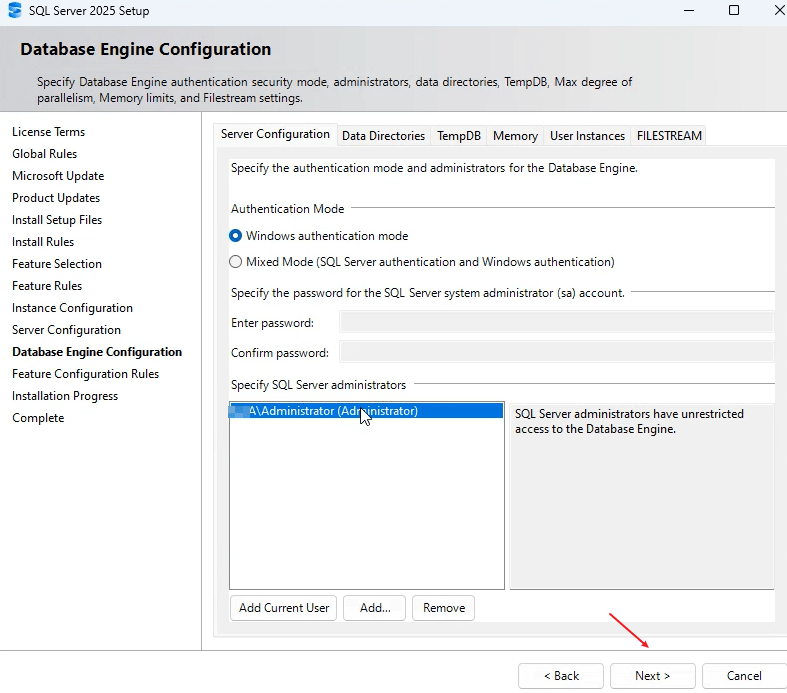This screenshot has width=787, height=693.
Task: Proceed with the Next button
Action: (652, 676)
